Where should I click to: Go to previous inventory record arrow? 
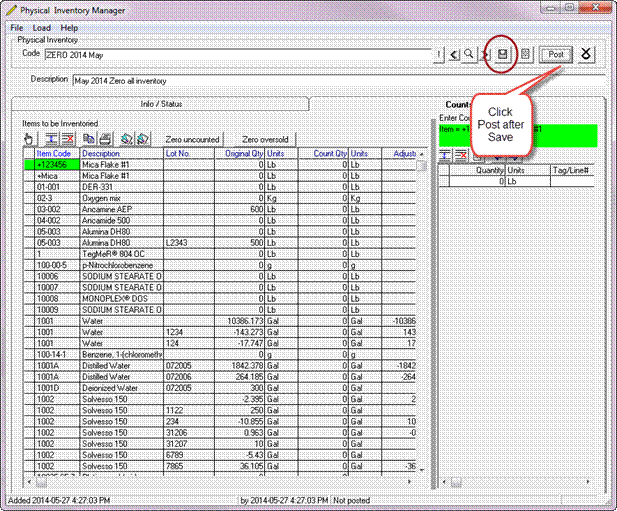point(454,55)
